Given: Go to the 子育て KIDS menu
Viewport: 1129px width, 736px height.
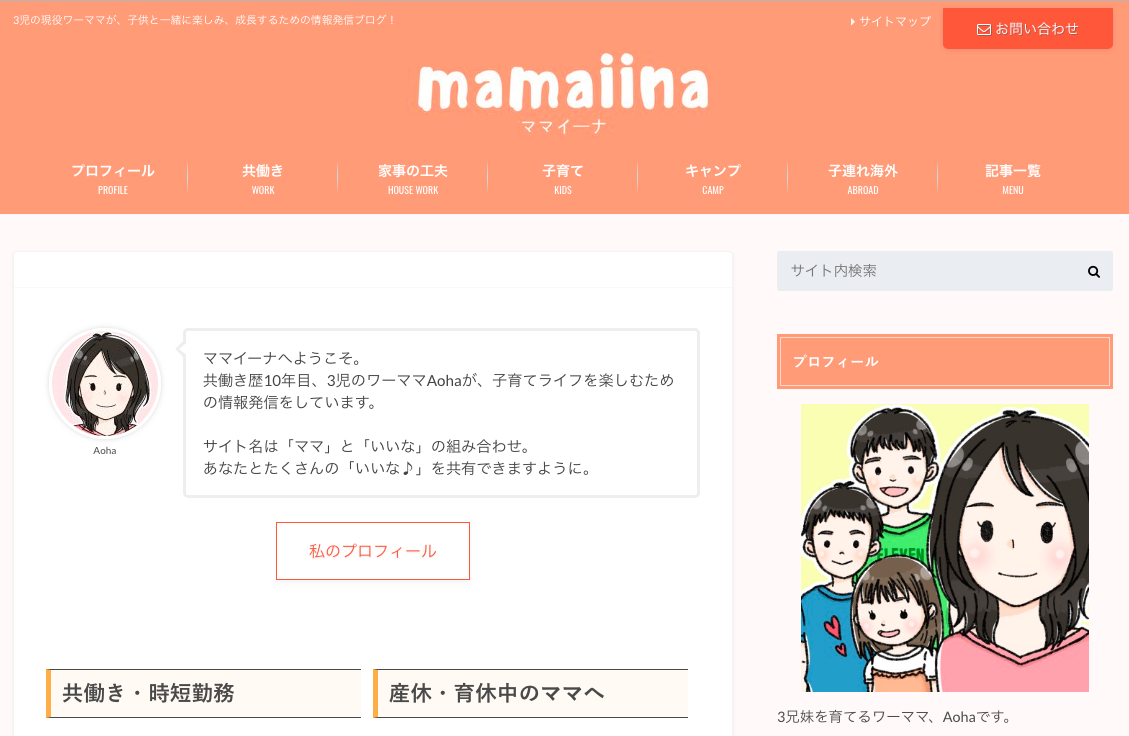Looking at the screenshot, I should (562, 179).
